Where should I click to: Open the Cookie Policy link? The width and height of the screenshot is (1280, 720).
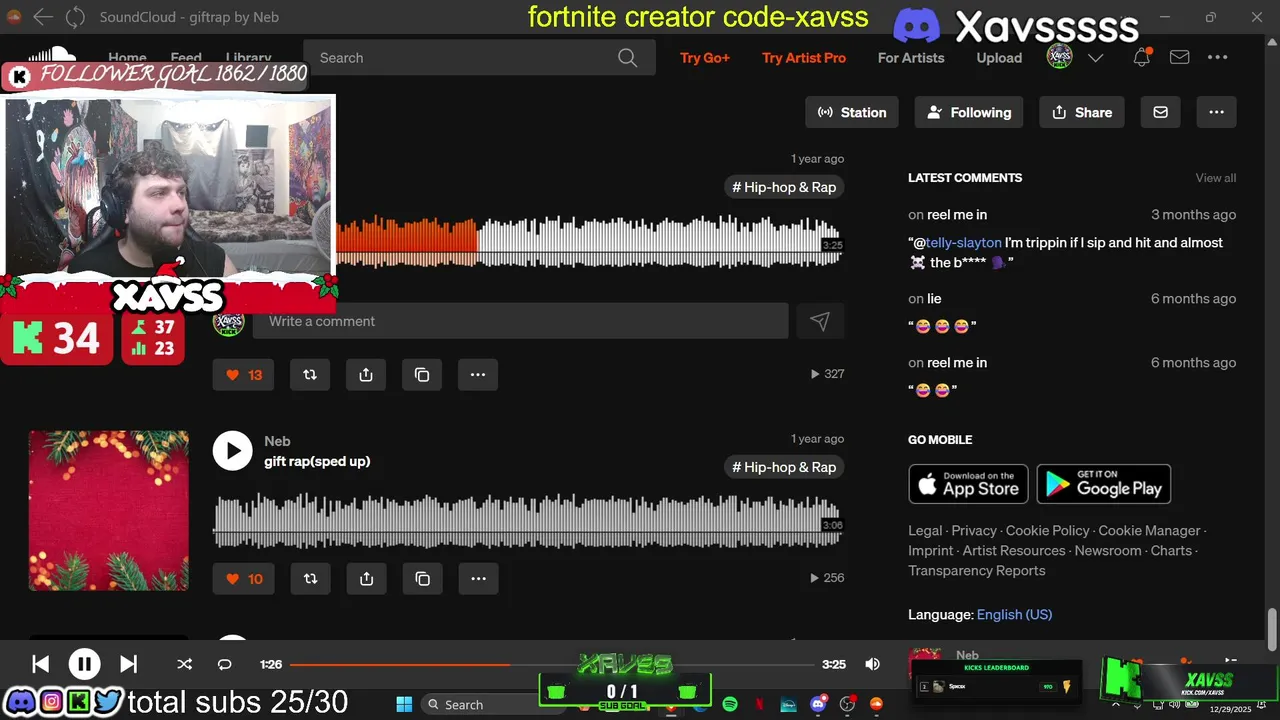coord(1047,530)
